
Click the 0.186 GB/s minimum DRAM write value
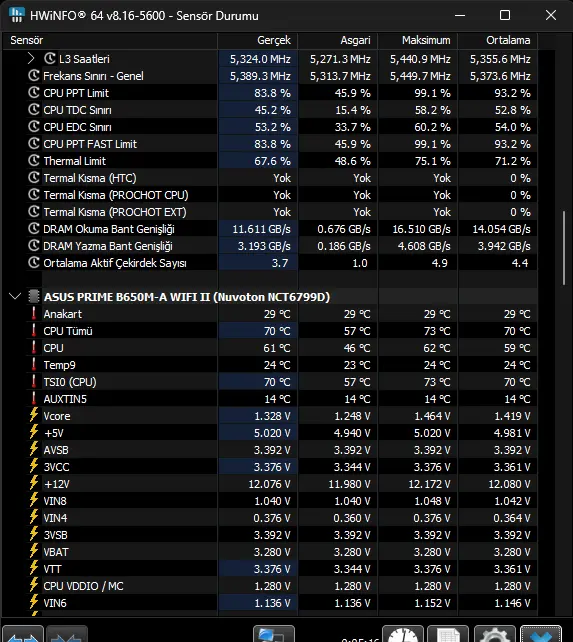tap(344, 246)
